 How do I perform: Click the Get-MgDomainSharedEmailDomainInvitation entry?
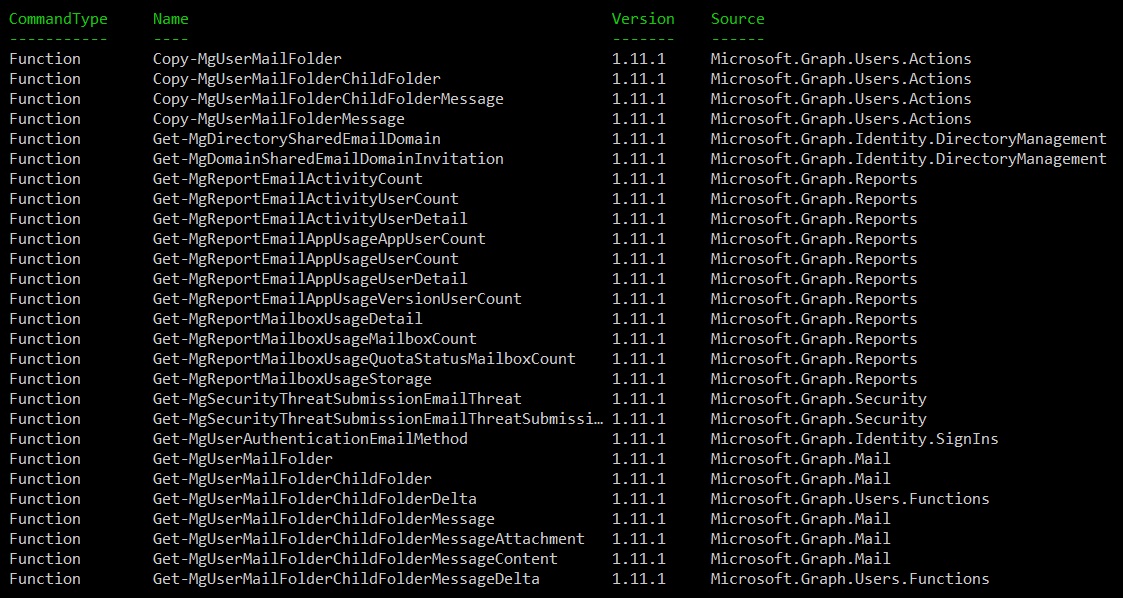328,158
